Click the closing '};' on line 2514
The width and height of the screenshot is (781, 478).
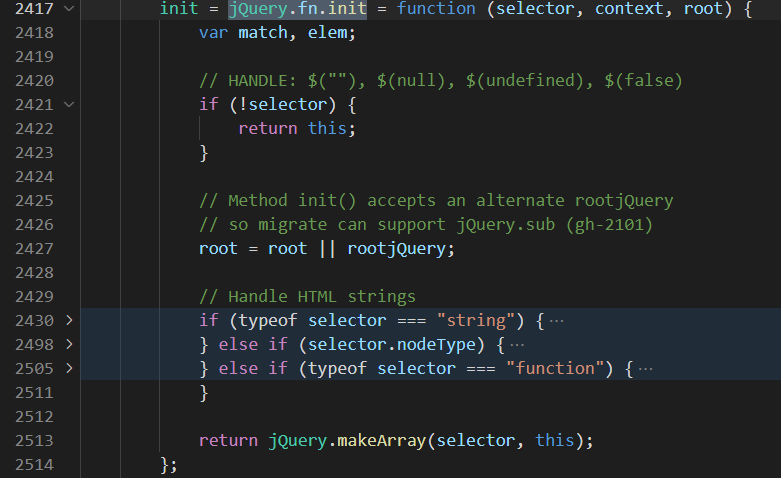169,464
